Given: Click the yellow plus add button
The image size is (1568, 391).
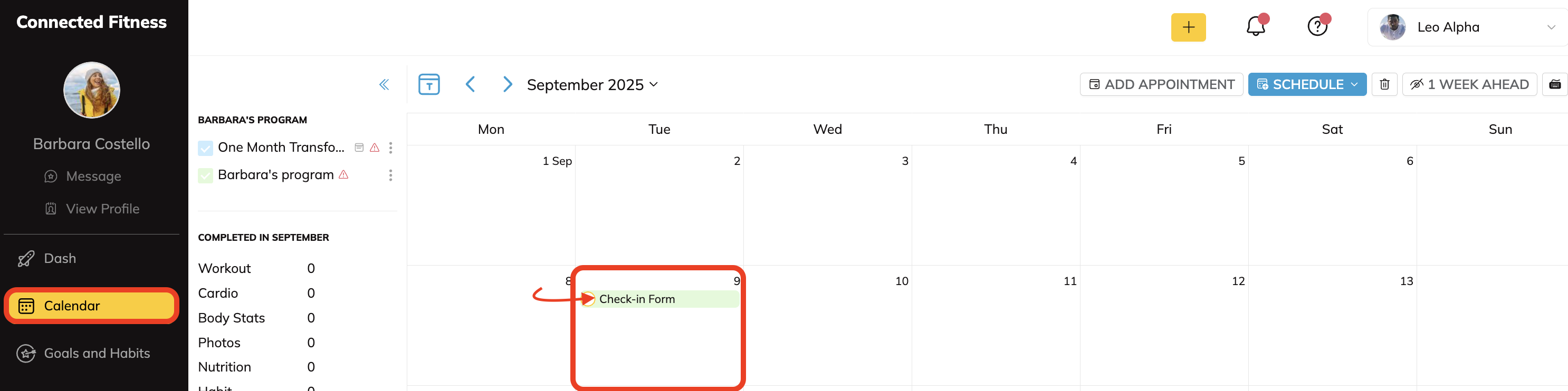Looking at the screenshot, I should (1188, 27).
